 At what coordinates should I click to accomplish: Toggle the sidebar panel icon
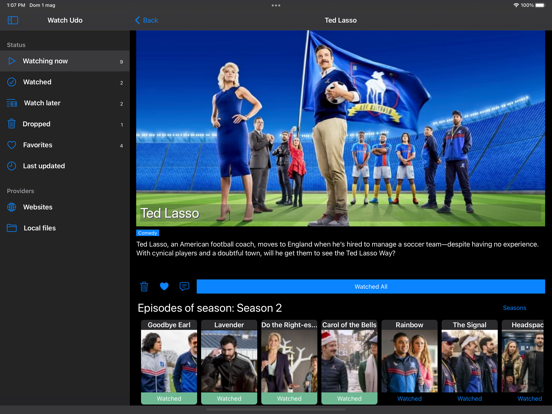pyautogui.click(x=13, y=20)
